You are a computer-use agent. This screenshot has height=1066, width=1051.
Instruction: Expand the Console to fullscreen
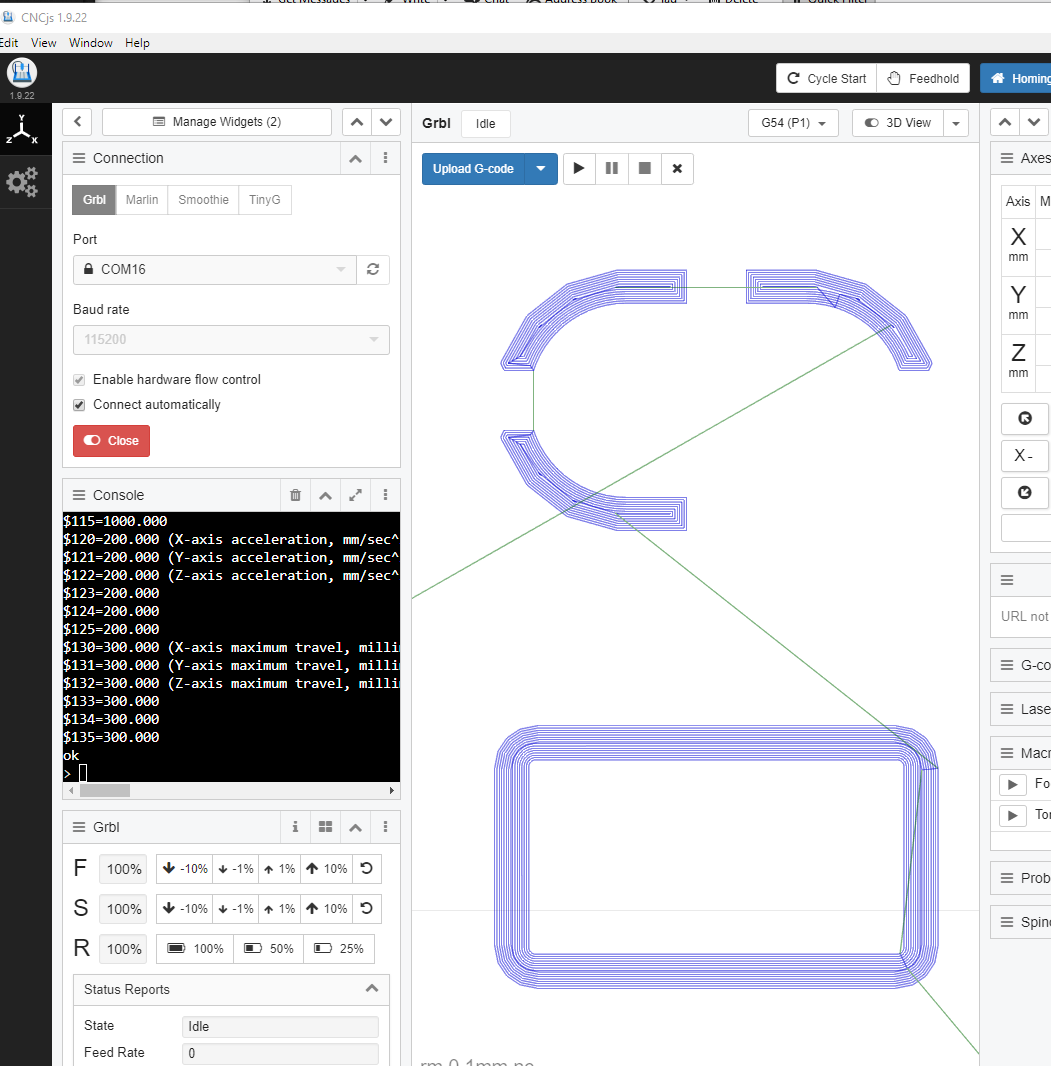pyautogui.click(x=356, y=495)
